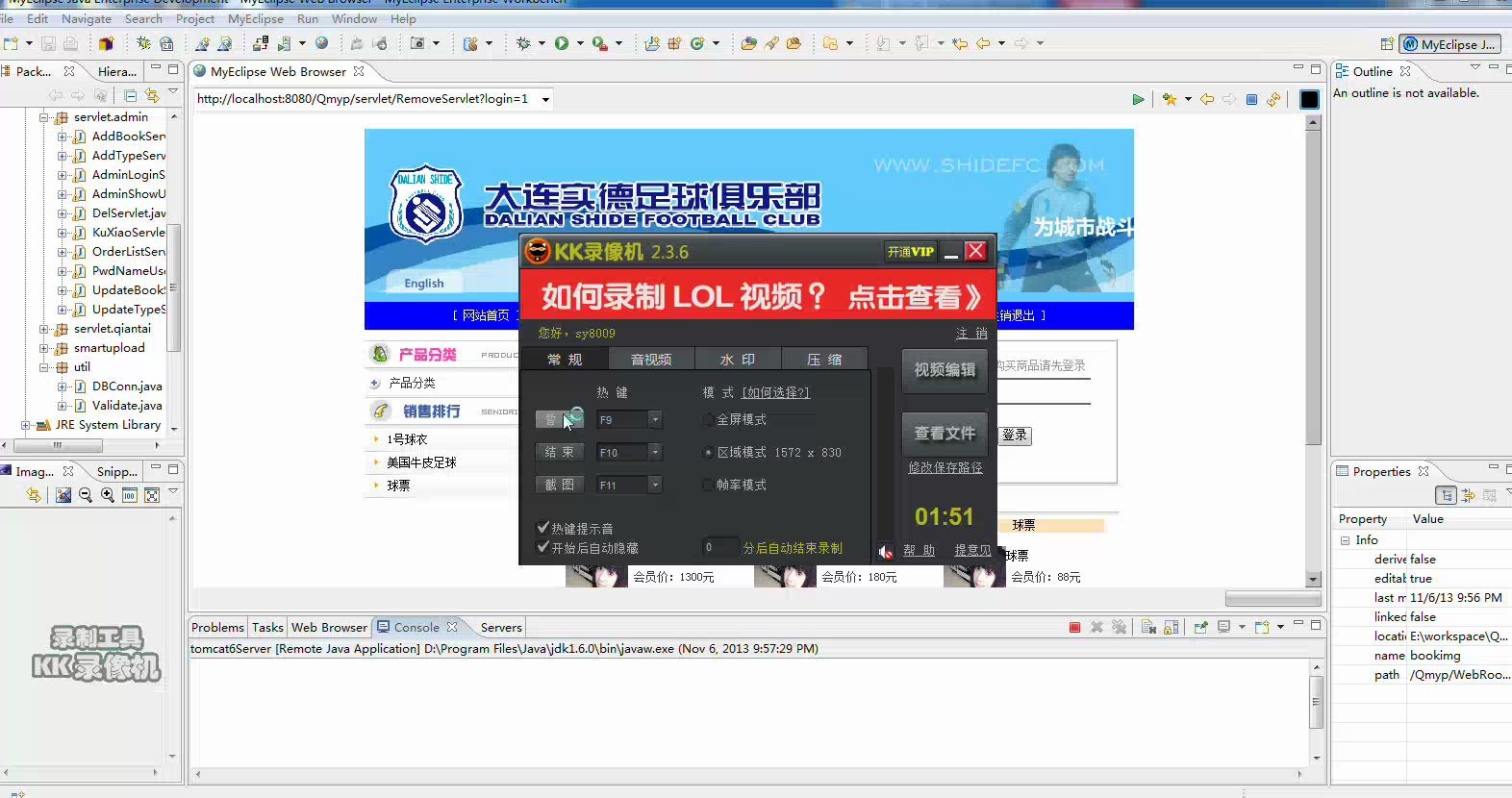The image size is (1512, 798).
Task: Click the Open Type toolbar icon
Action: click(748, 43)
